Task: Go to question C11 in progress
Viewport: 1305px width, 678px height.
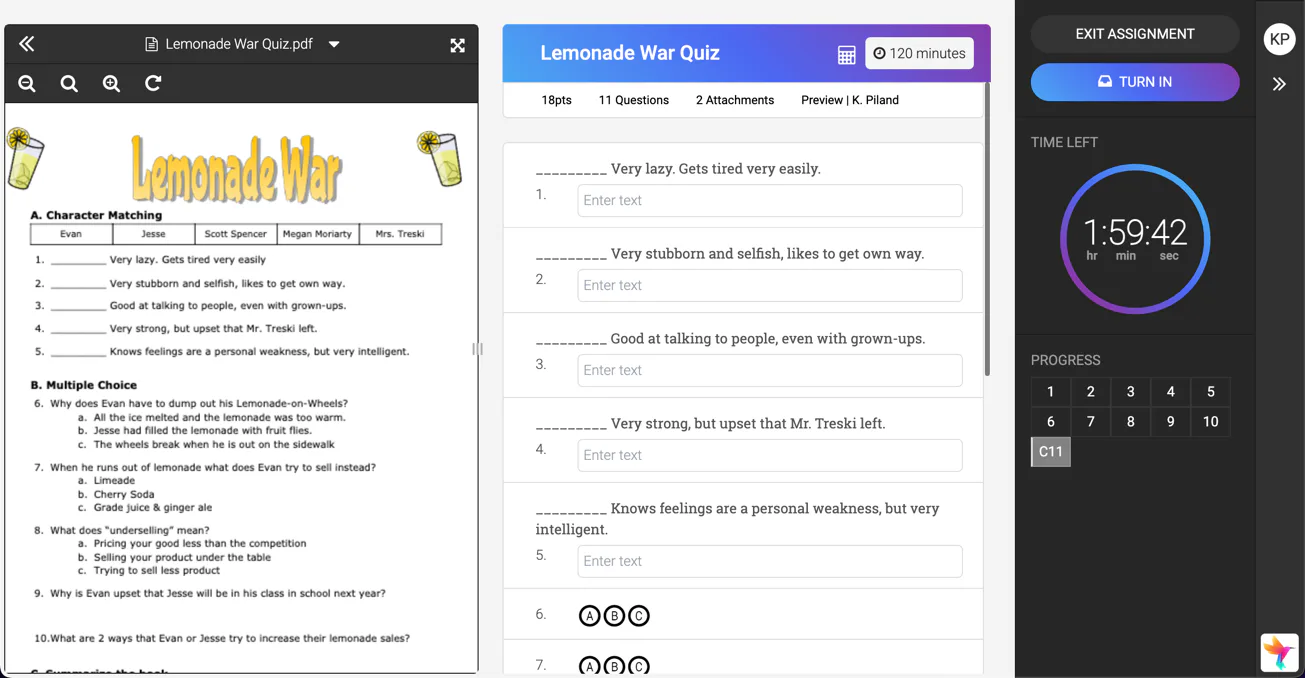Action: click(x=1051, y=452)
